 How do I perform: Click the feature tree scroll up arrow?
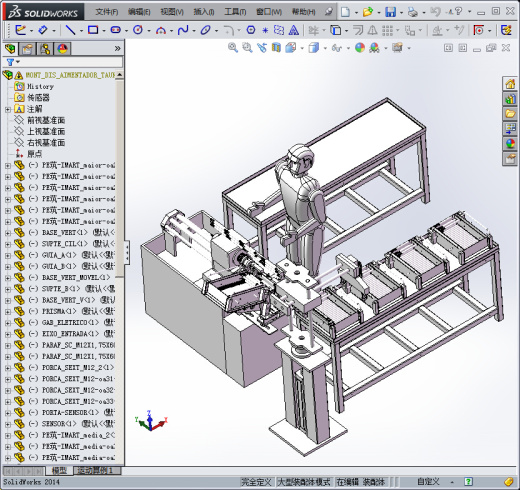120,75
